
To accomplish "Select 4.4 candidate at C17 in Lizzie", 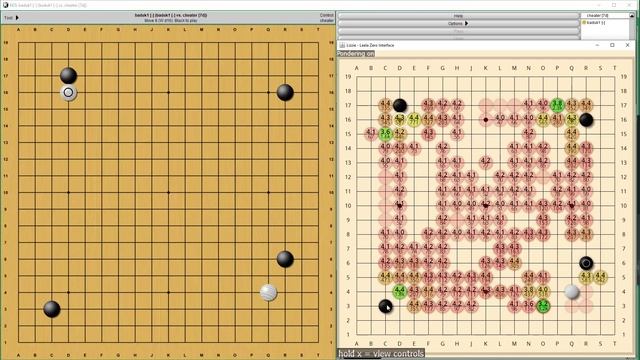I will (x=385, y=105).
